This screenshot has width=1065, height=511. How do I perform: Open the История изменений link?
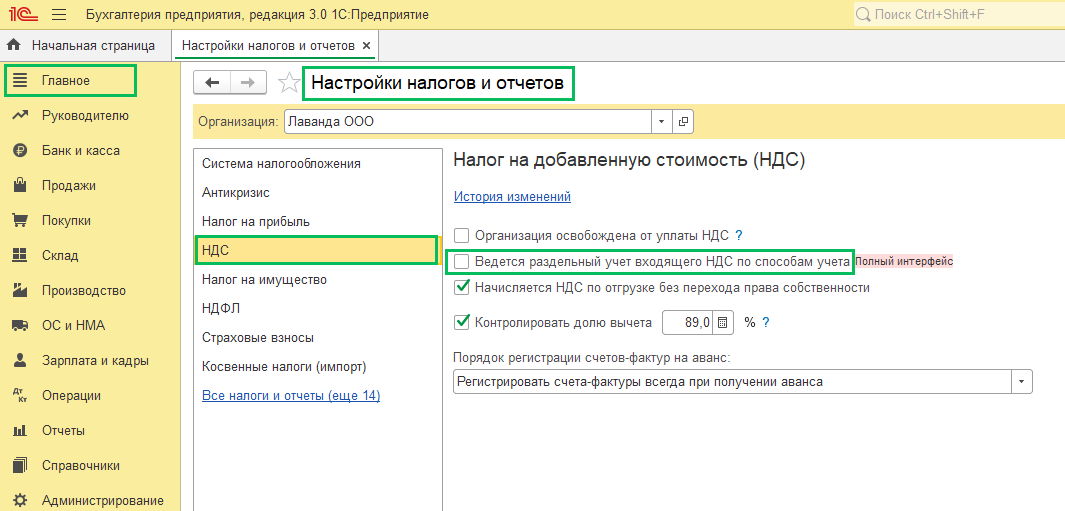(512, 197)
